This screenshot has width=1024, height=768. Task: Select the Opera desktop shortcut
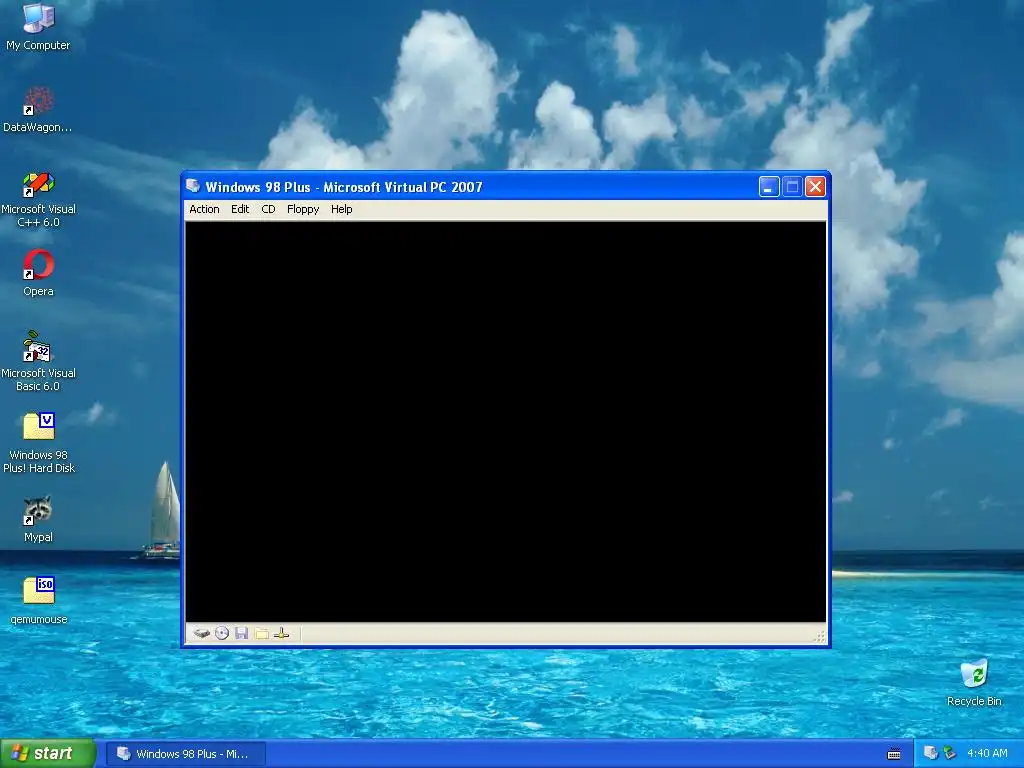click(x=39, y=274)
